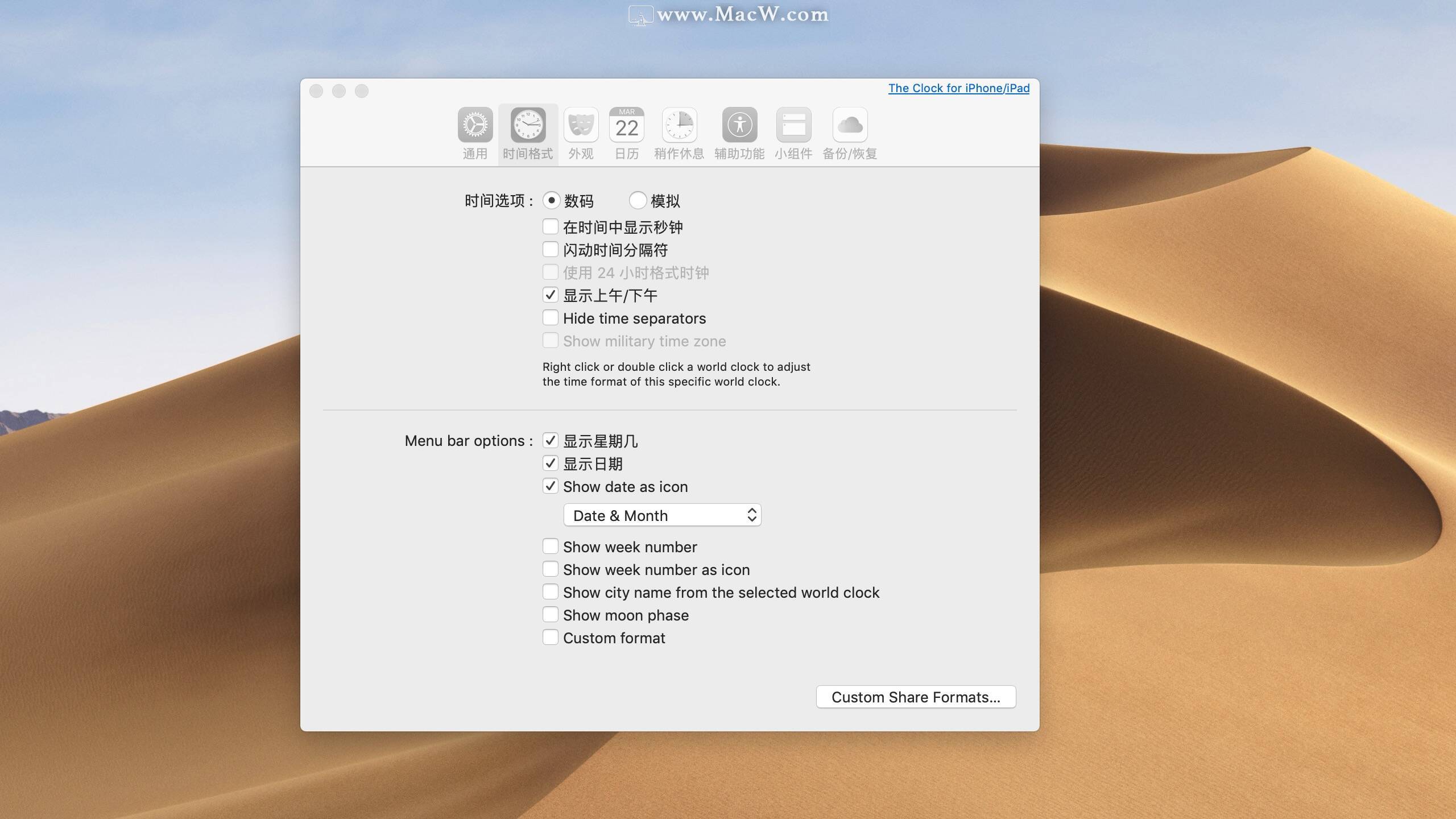Open the 备份/恢复 cloud icon
The image size is (1456, 819).
point(850,125)
